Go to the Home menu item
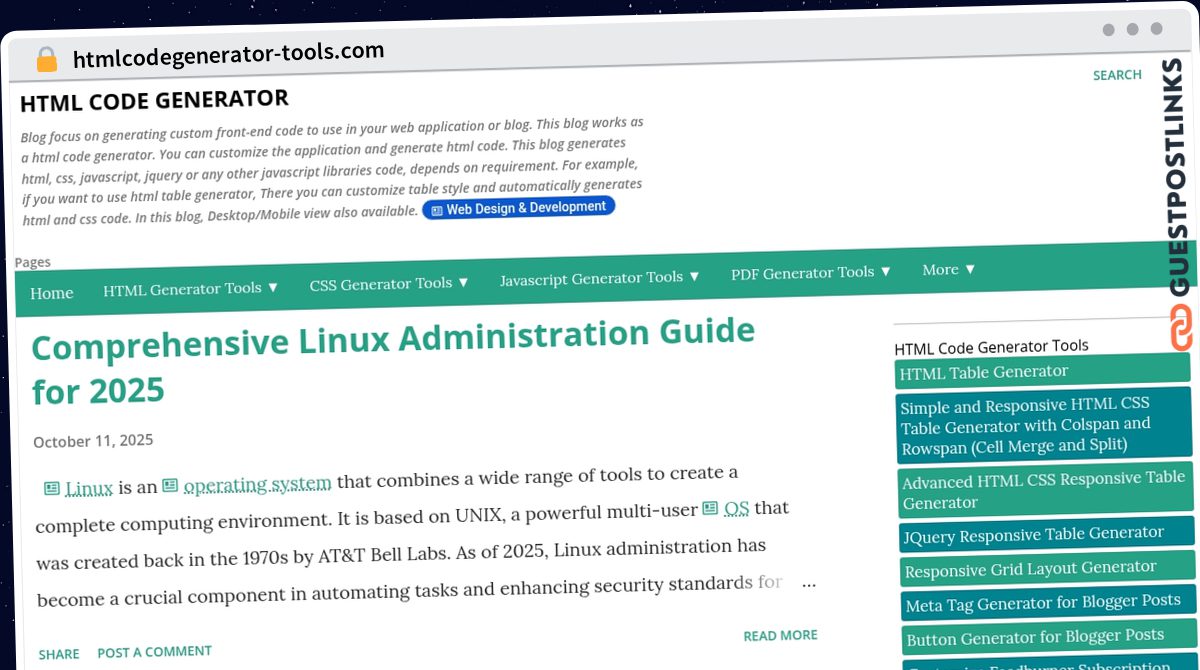This screenshot has height=670, width=1200. click(52, 293)
